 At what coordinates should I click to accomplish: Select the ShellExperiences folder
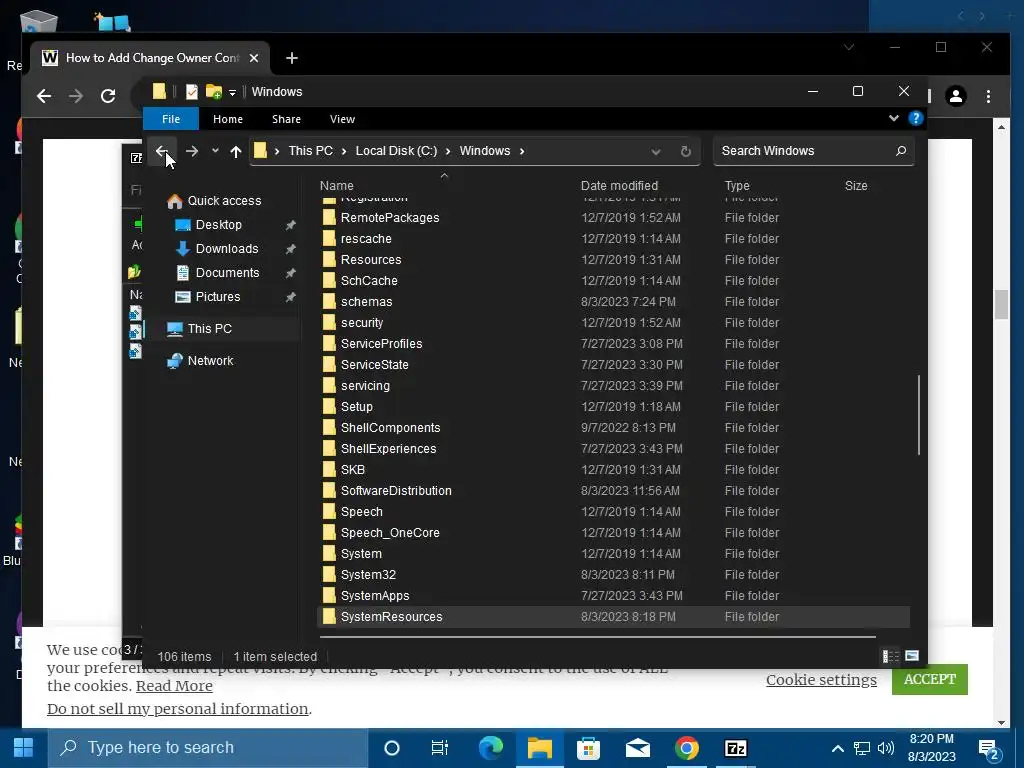pos(389,449)
